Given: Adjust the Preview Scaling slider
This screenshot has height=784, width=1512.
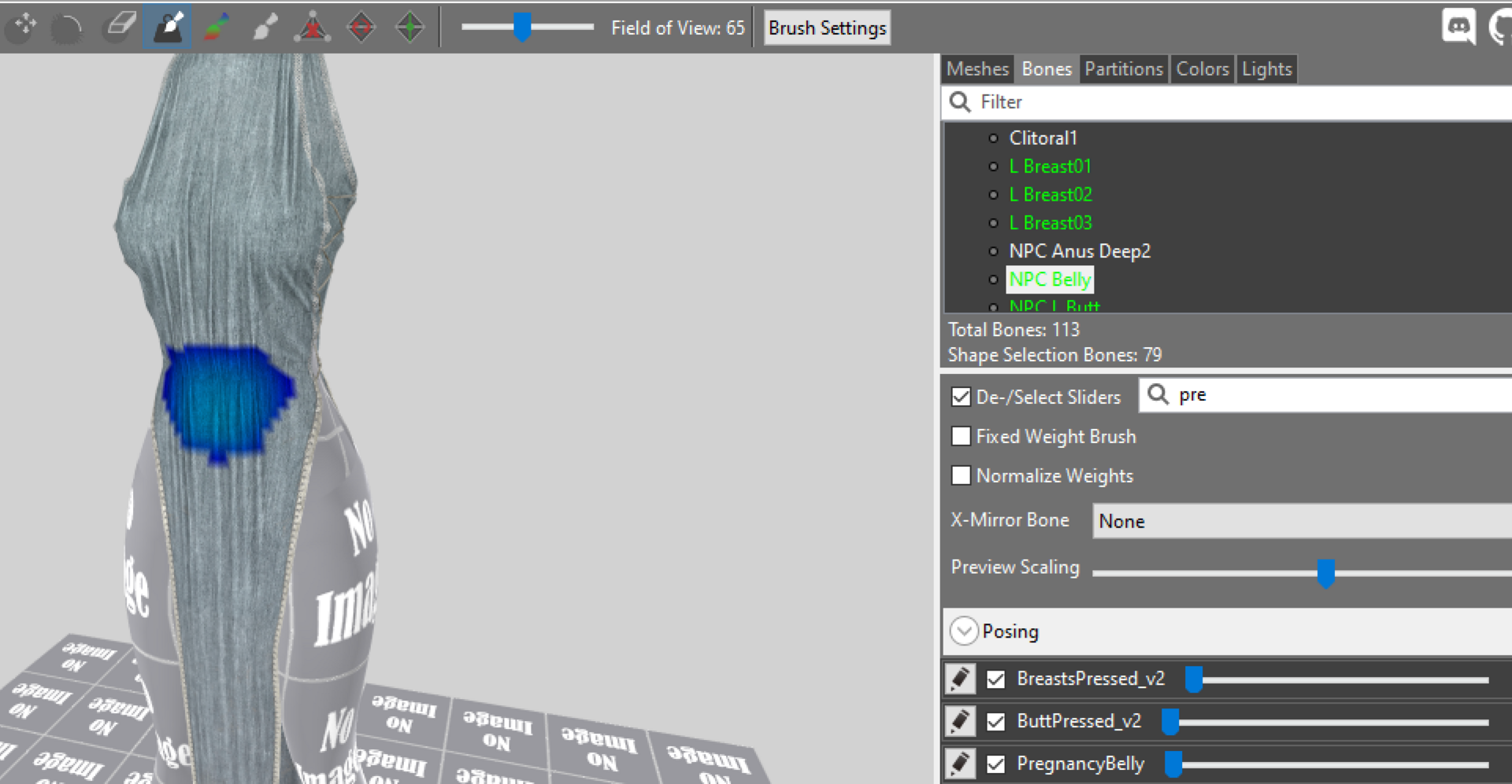Looking at the screenshot, I should (1326, 573).
